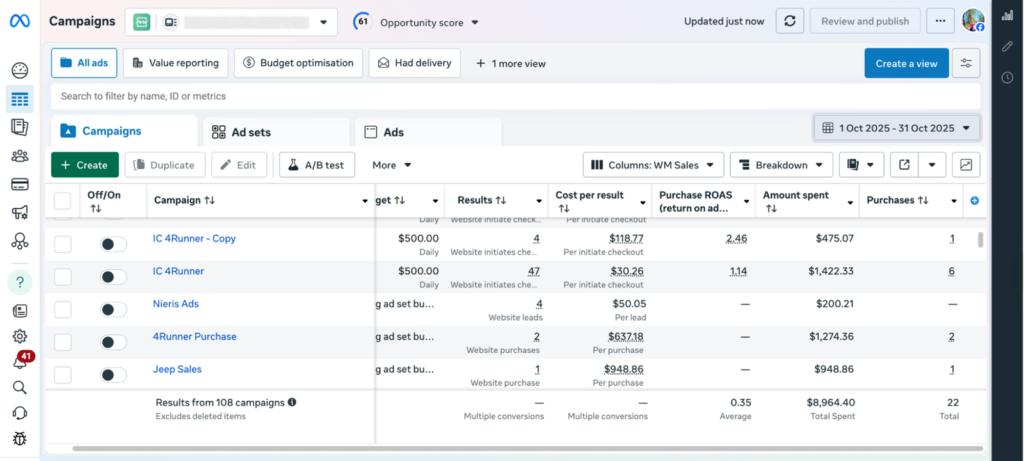Open the export share icon

tap(904, 165)
